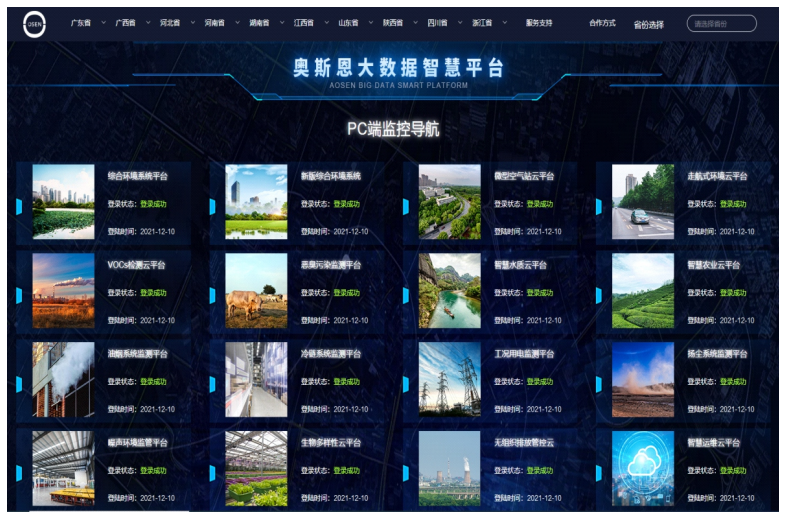Open the 智慧农业云平台 title link
Image resolution: width=785 pixels, height=519 pixels.
point(713,265)
